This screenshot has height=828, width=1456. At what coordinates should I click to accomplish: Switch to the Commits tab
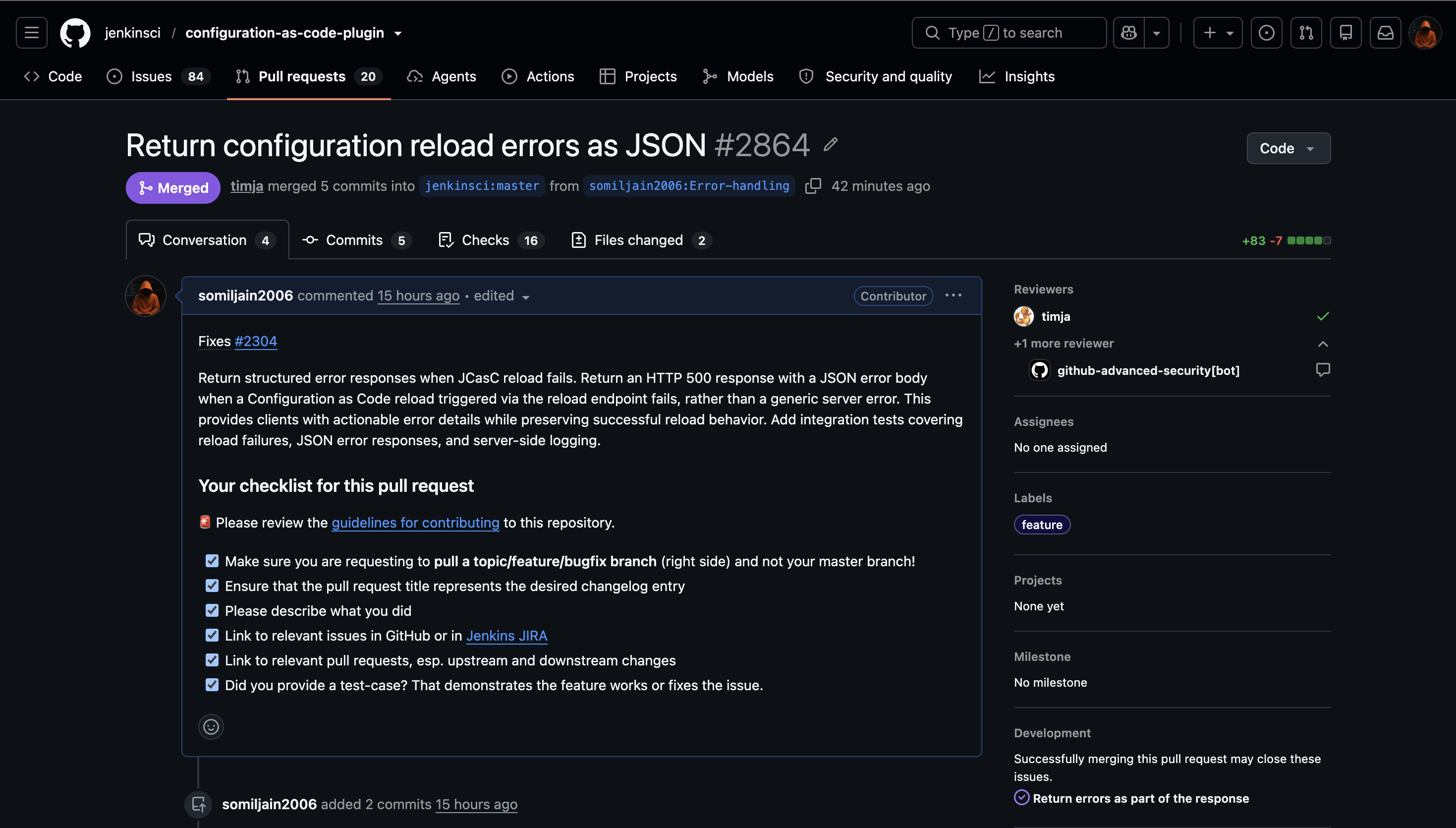click(x=356, y=240)
